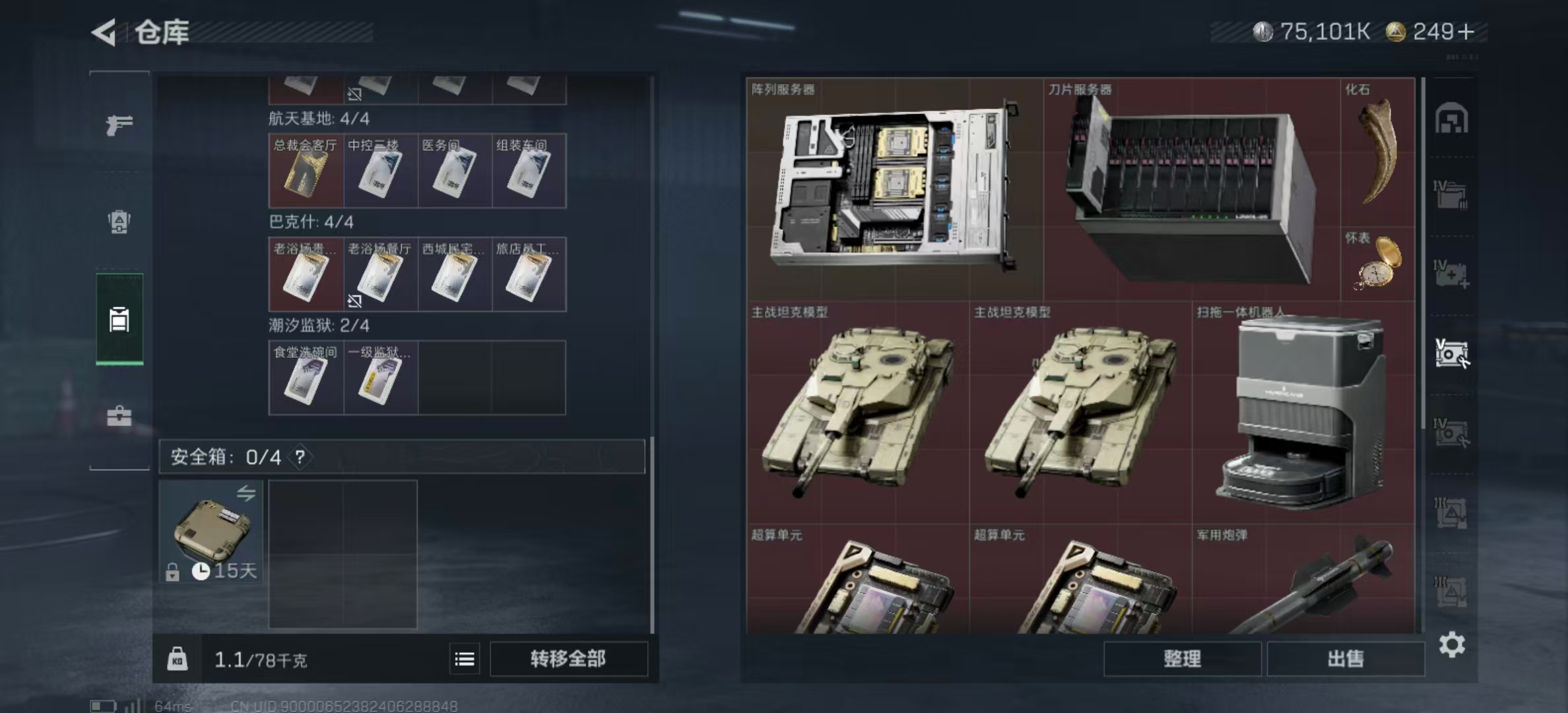Click the safe box help question mark
The height and width of the screenshot is (713, 1568).
click(x=300, y=457)
